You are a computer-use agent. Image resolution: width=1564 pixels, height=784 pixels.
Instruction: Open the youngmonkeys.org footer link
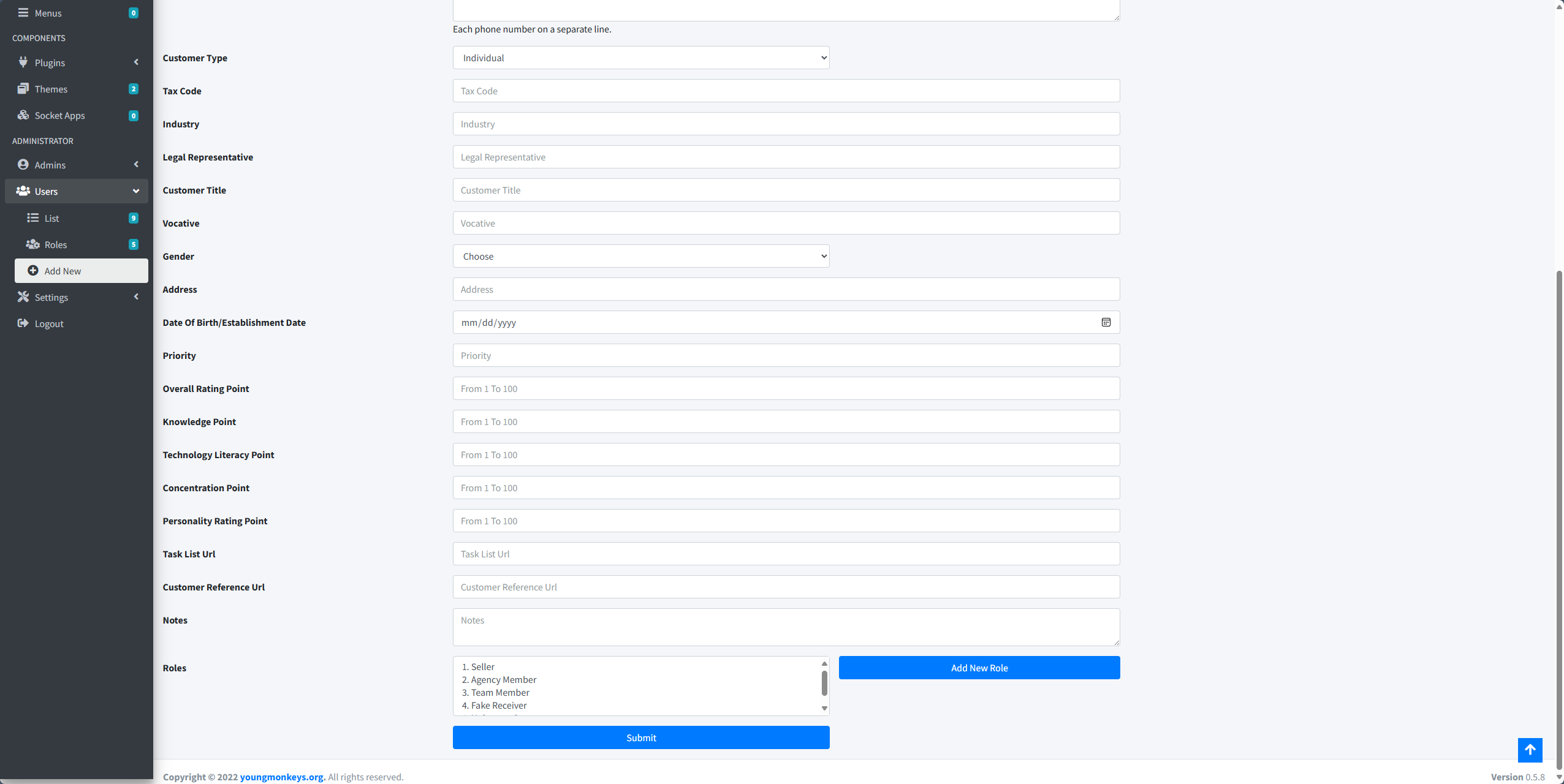(x=283, y=777)
